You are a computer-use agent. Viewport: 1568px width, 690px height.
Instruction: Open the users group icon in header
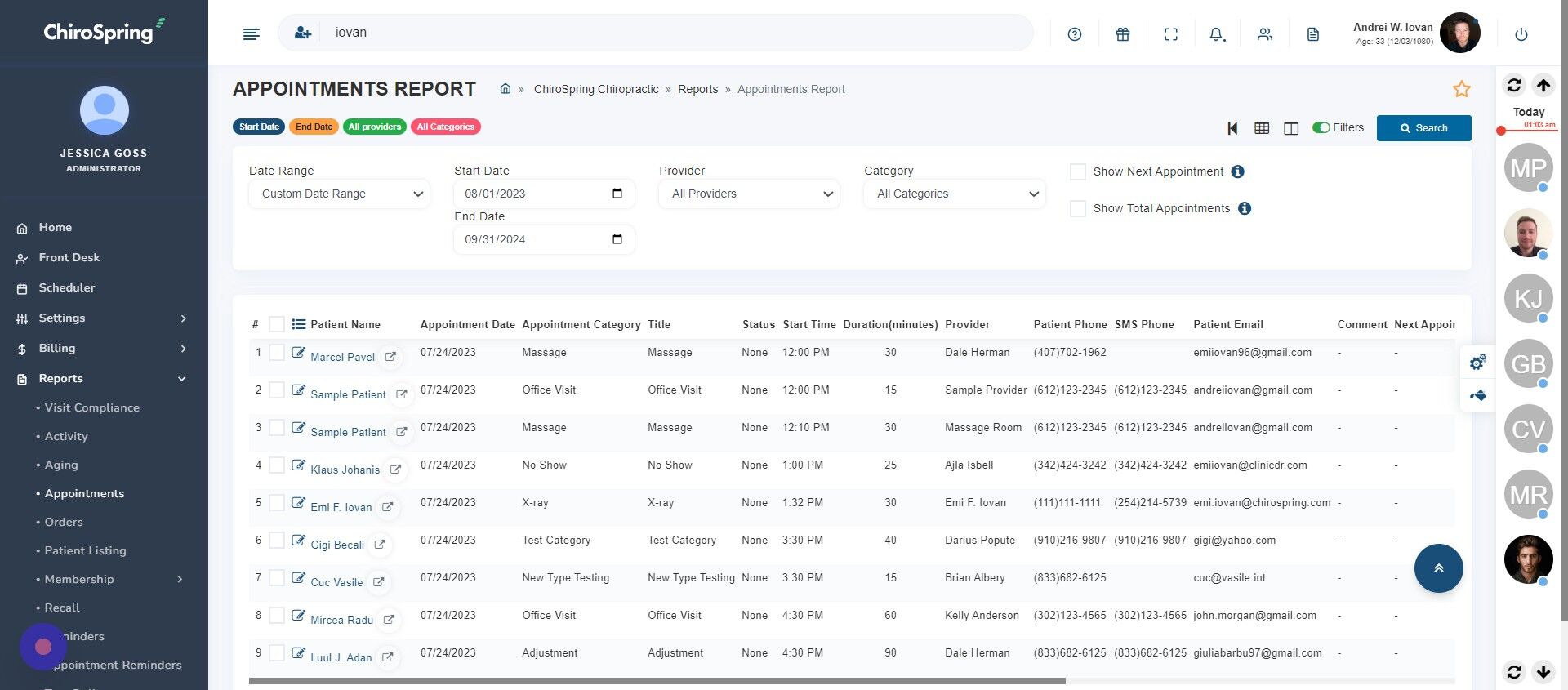point(1265,34)
